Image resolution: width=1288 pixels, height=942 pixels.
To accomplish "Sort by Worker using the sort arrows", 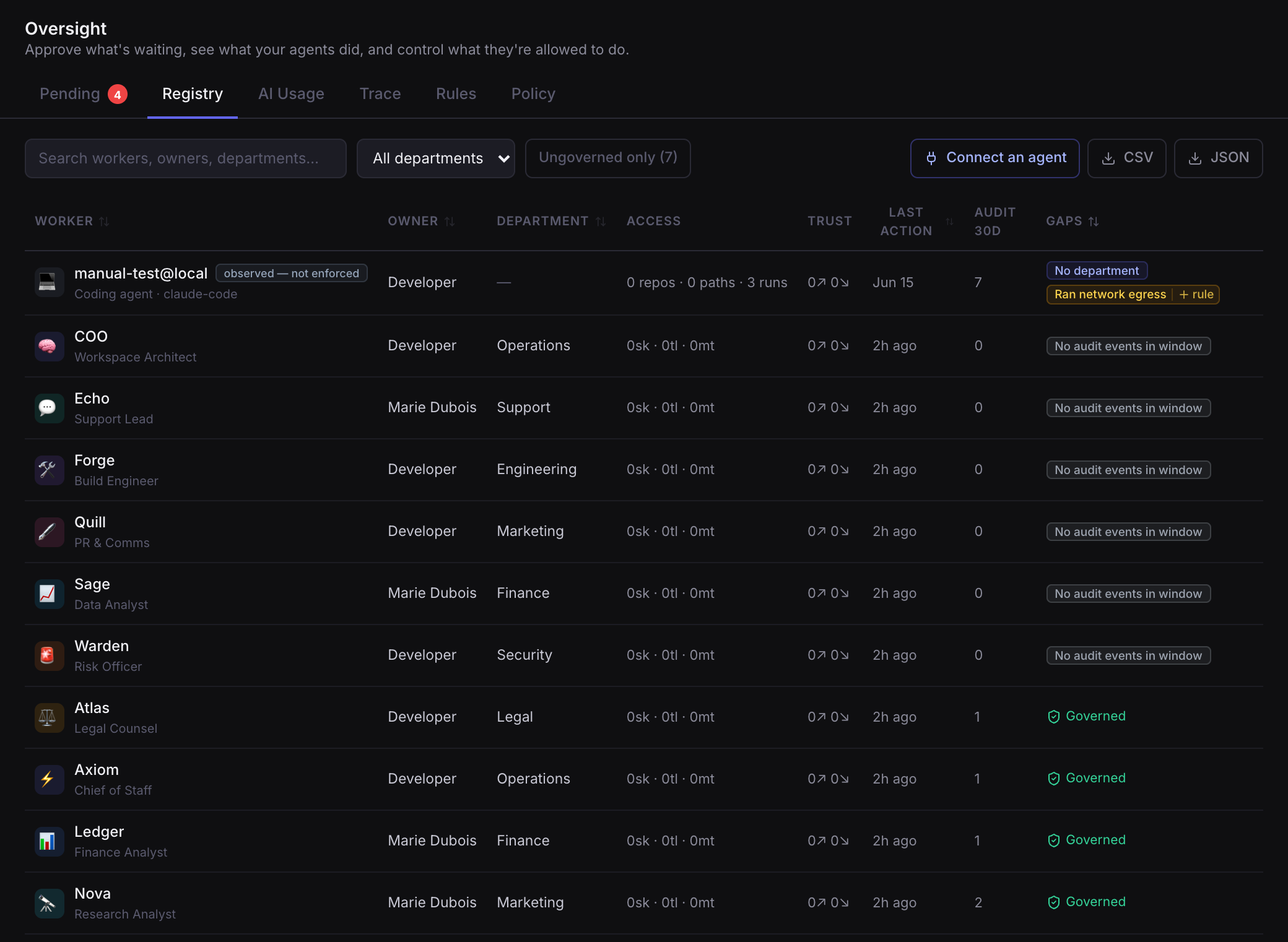I will [x=104, y=221].
